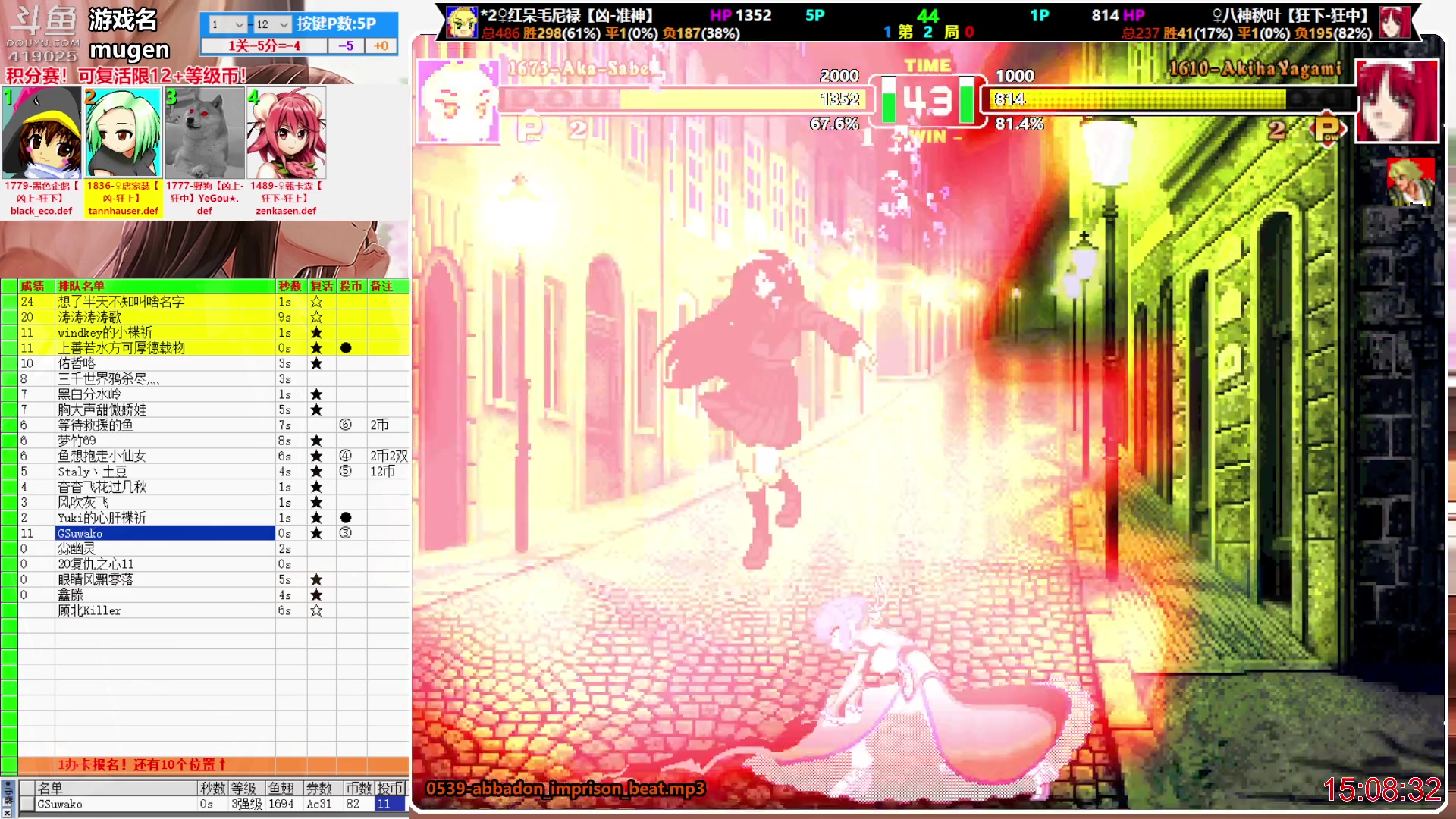Click the 成绩 column header
This screenshot has width=1456, height=819.
pos(32,286)
